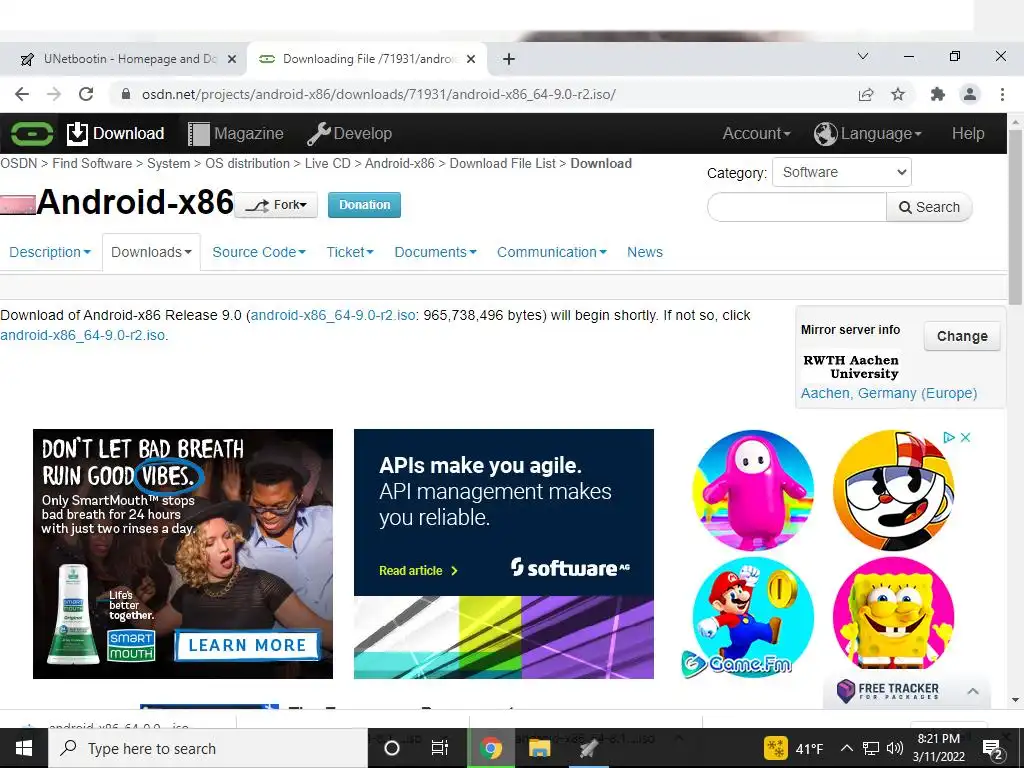Click Download File List breadcrumb
1024x768 pixels.
click(x=503, y=164)
